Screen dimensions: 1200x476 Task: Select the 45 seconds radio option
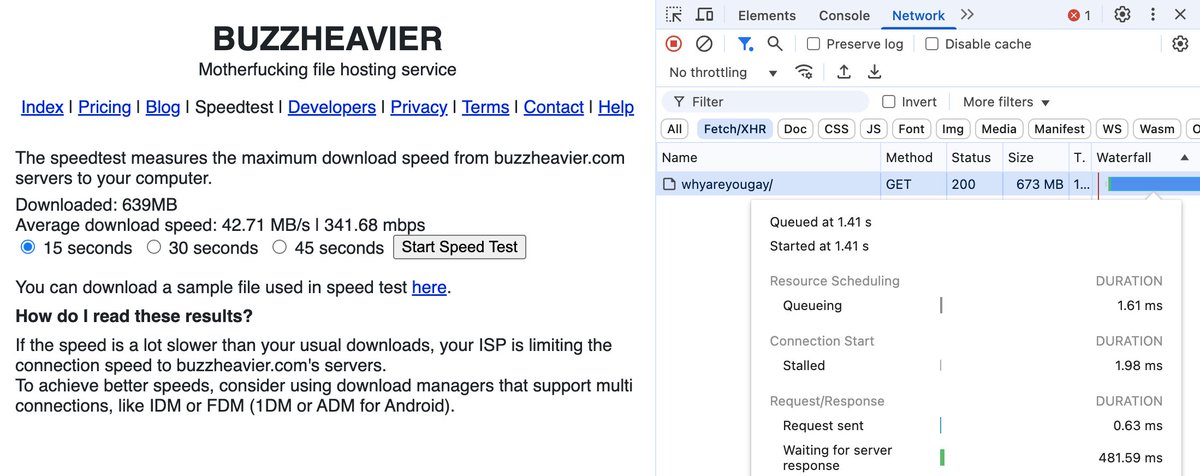pos(280,247)
